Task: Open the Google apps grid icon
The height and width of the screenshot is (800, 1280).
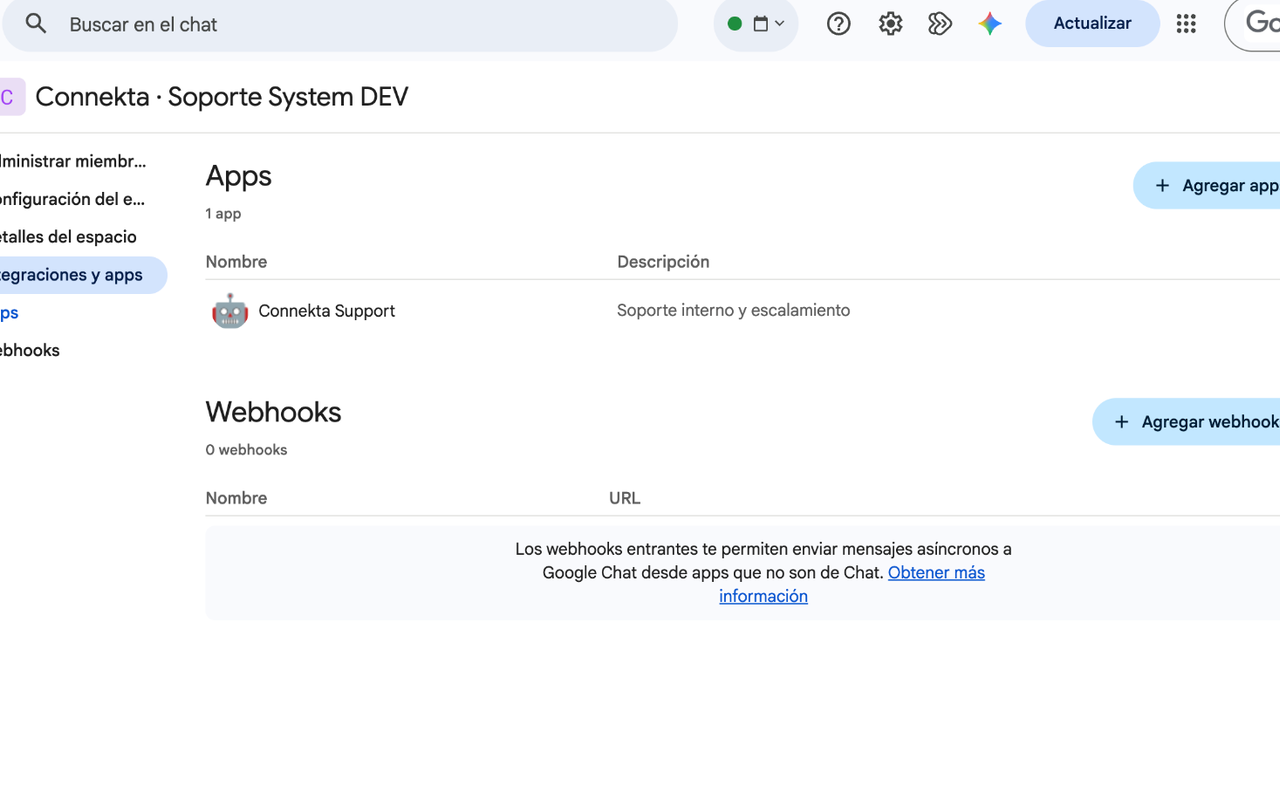Action: pyautogui.click(x=1186, y=24)
